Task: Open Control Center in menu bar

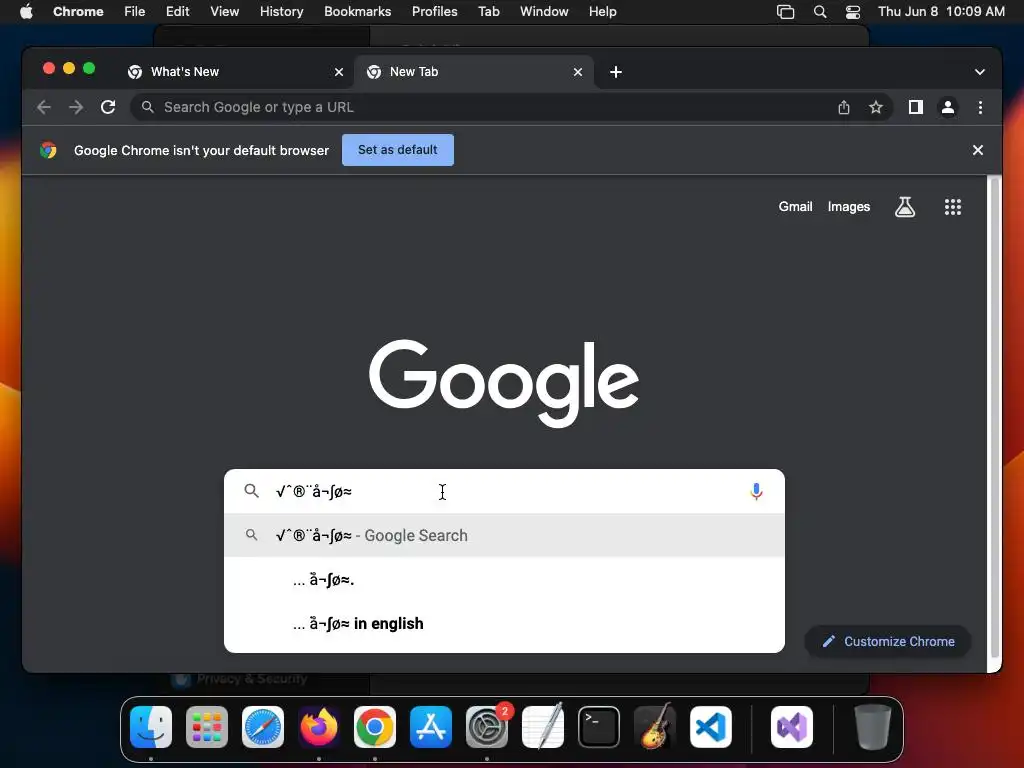Action: coord(852,12)
